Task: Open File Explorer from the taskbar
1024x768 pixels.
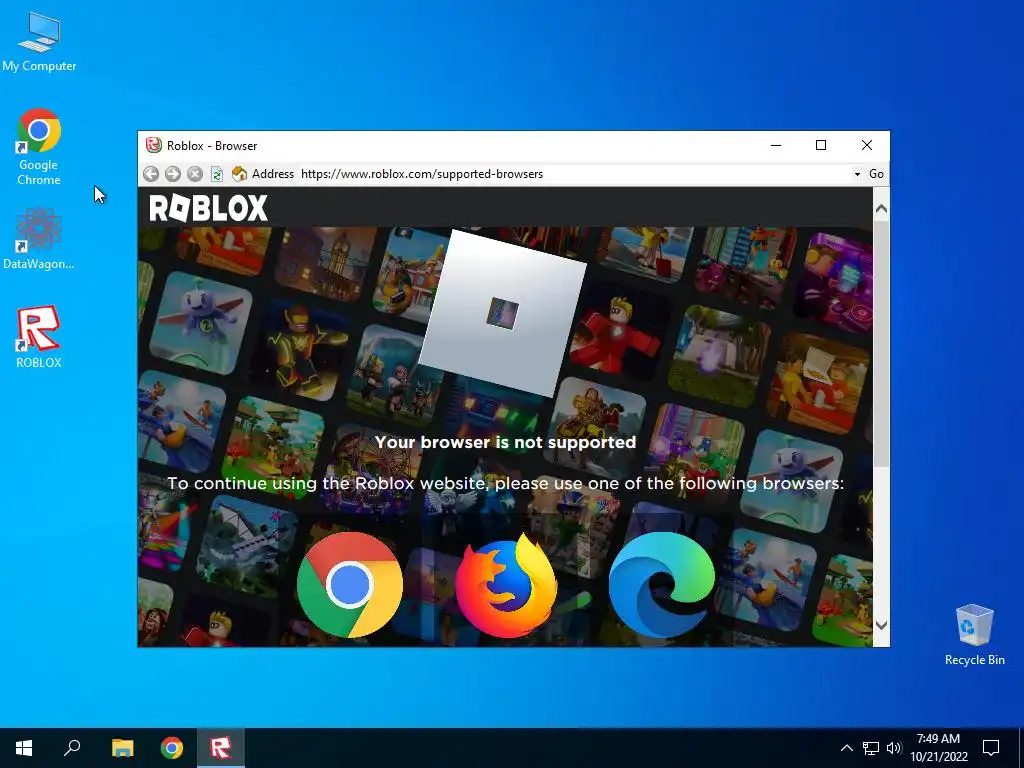Action: pos(122,748)
